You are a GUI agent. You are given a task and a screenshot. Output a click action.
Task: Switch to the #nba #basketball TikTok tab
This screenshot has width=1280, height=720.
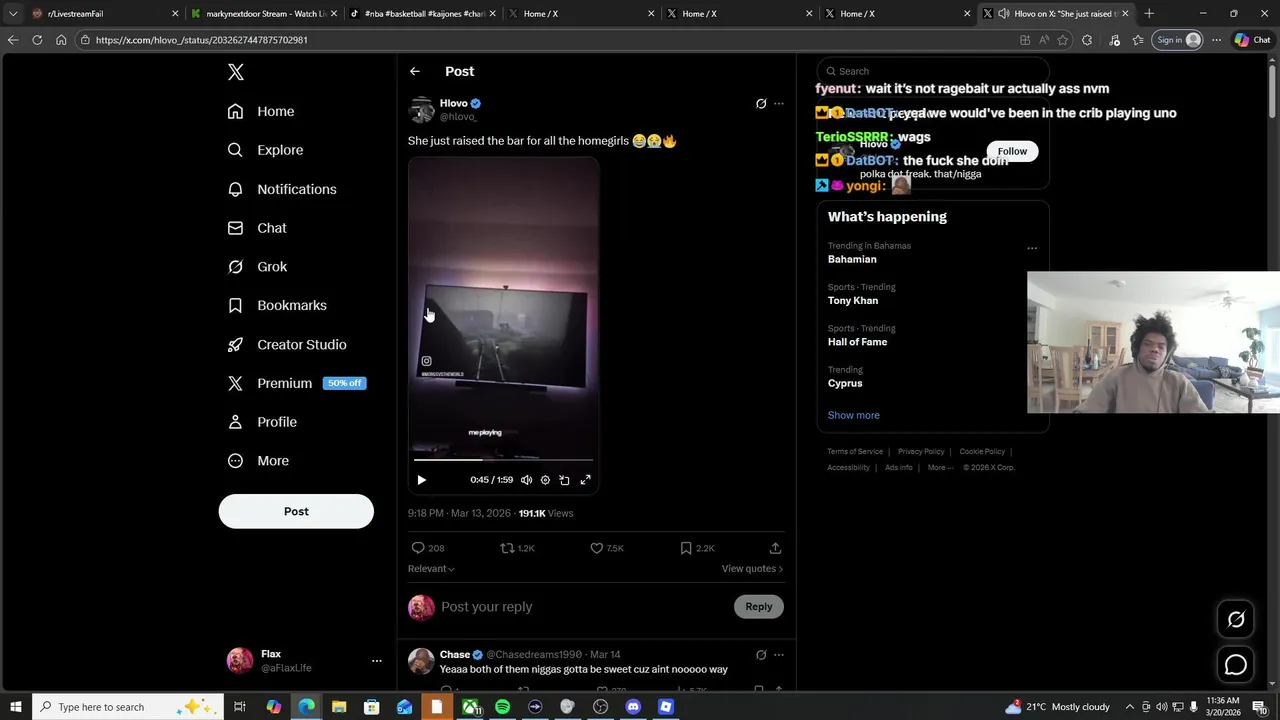[424, 14]
